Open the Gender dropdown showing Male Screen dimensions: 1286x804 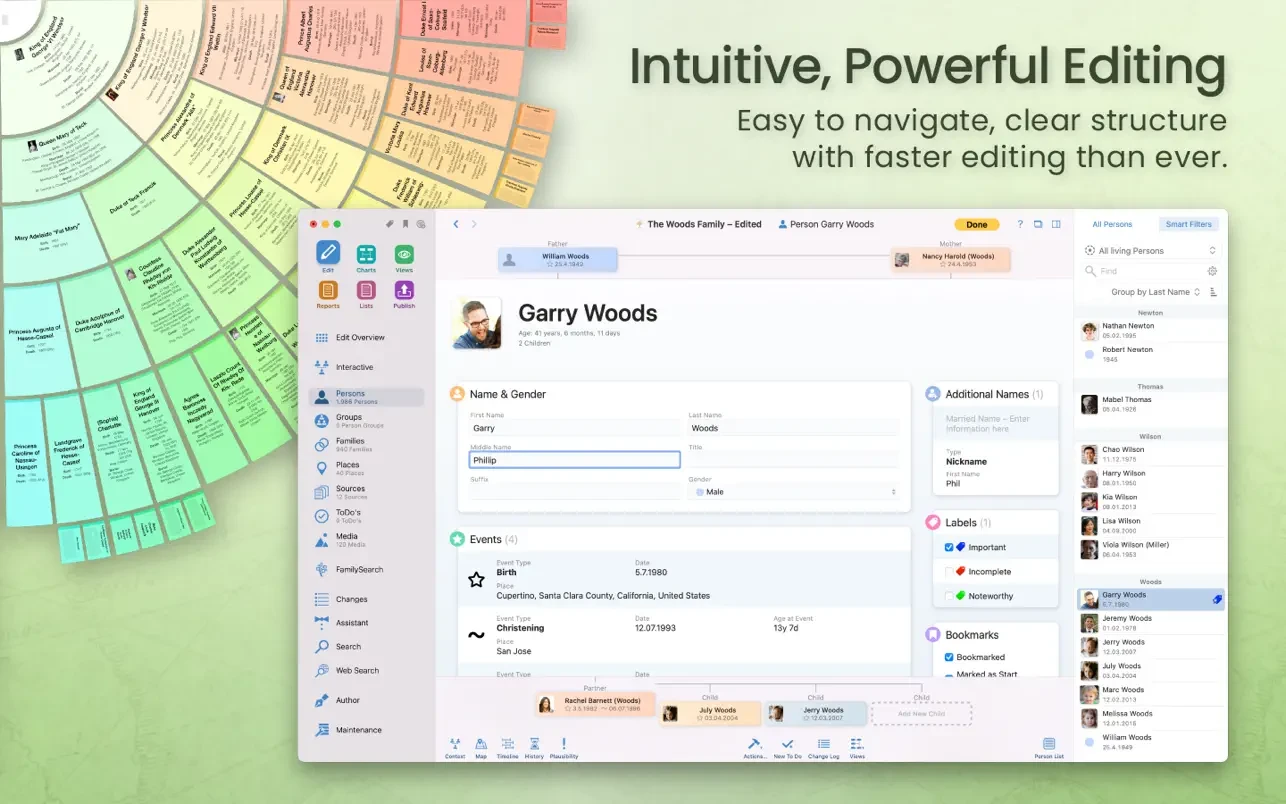coord(793,492)
